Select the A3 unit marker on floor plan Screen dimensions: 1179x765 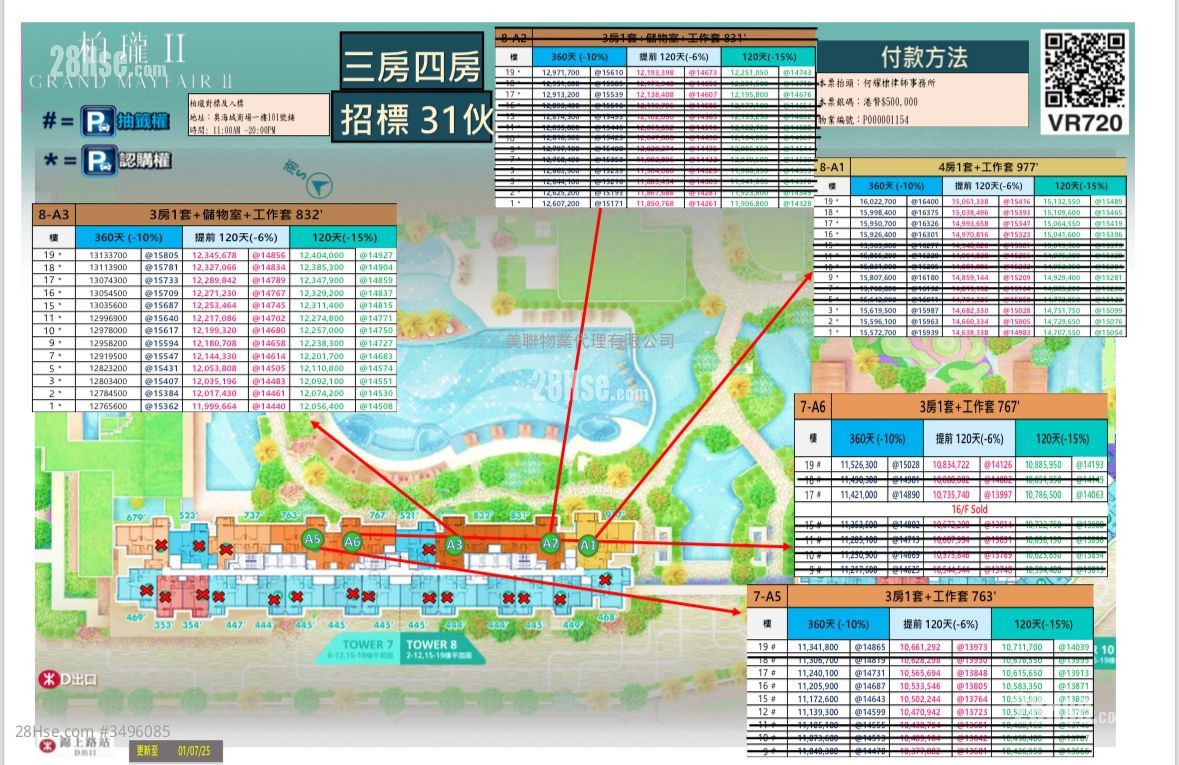click(x=454, y=545)
